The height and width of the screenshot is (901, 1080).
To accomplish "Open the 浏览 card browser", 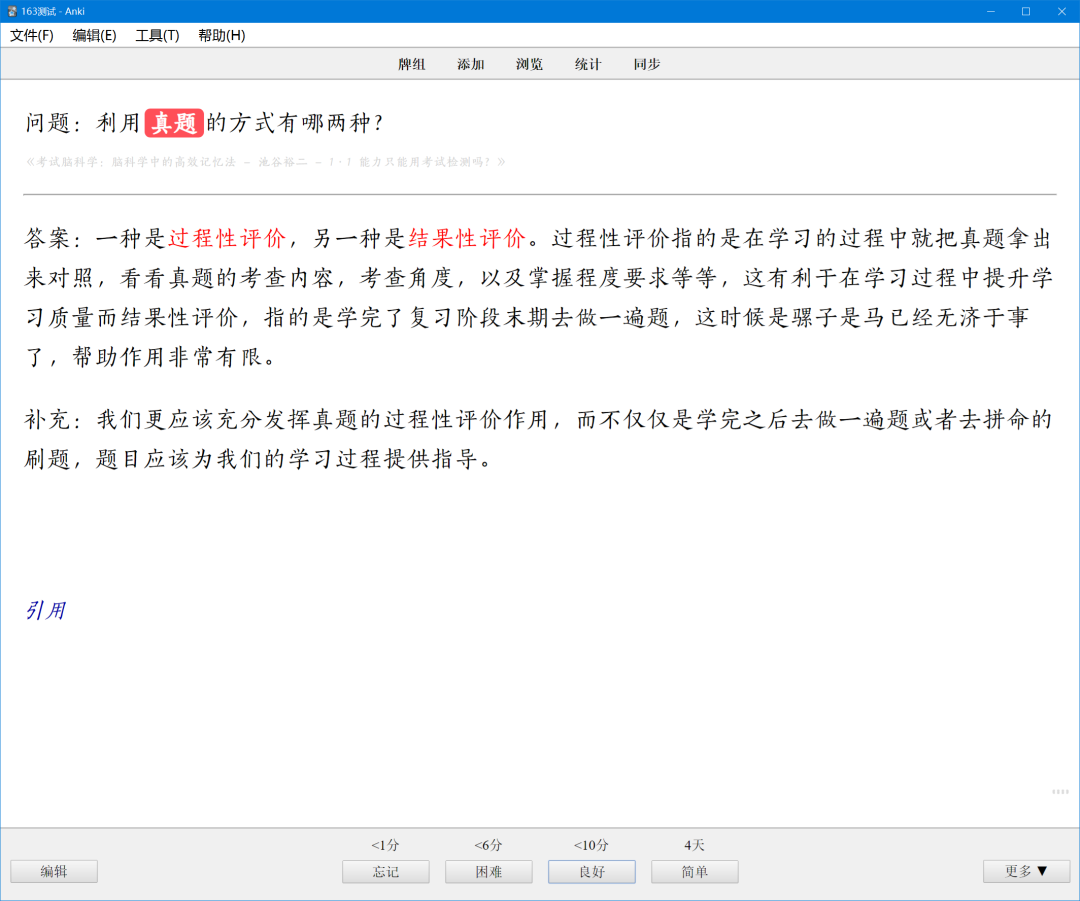I will [x=529, y=64].
